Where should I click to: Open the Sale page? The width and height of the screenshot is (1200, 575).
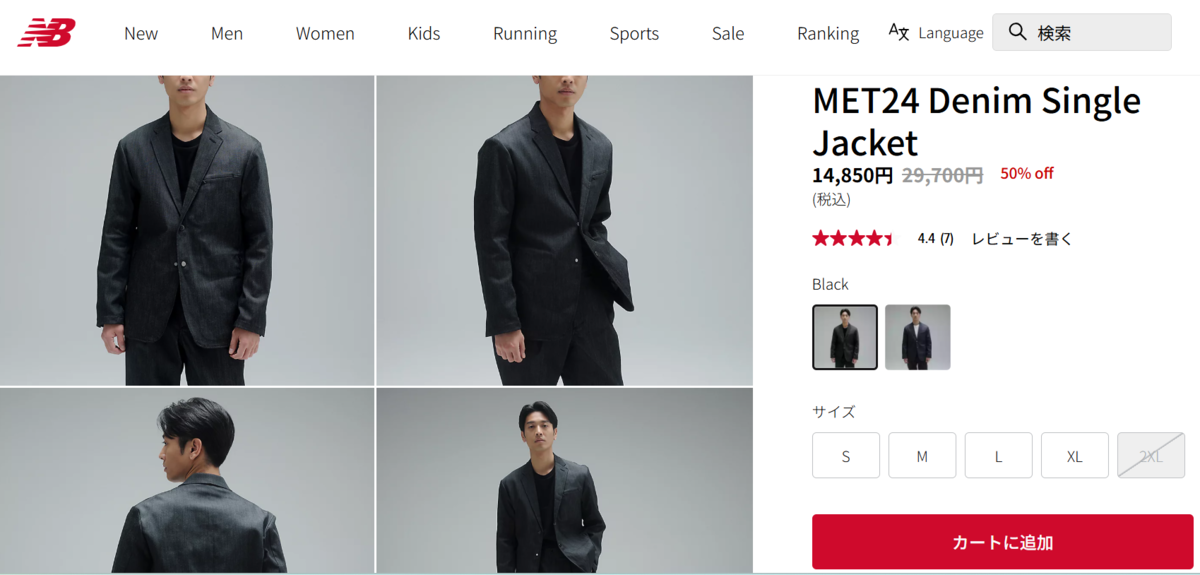(728, 33)
